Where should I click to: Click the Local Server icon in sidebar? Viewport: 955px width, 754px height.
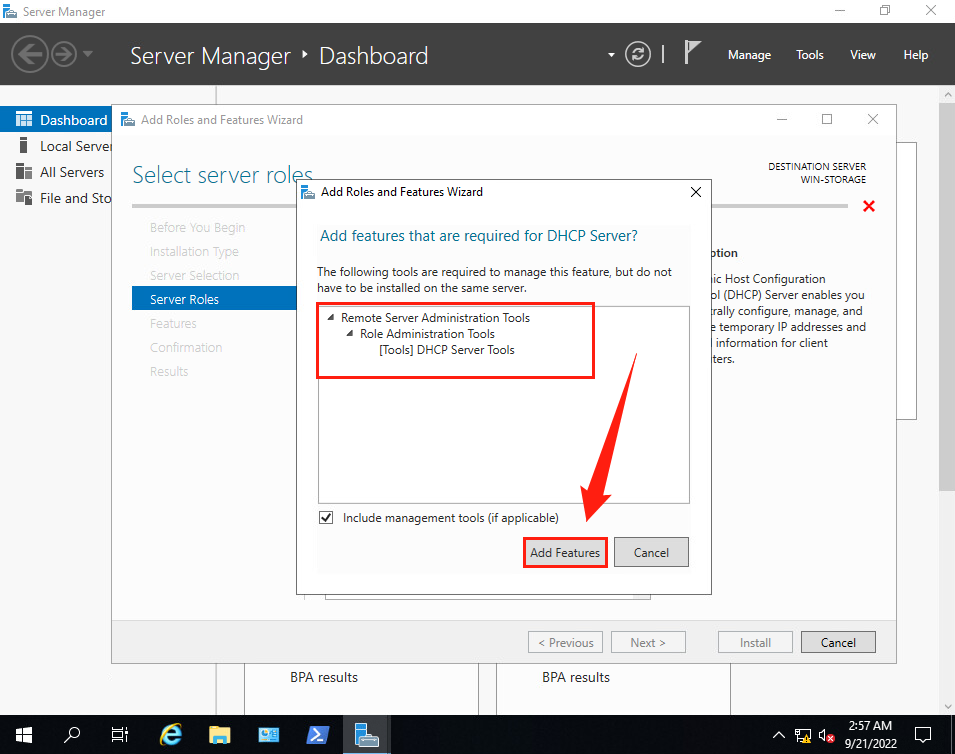pos(24,146)
